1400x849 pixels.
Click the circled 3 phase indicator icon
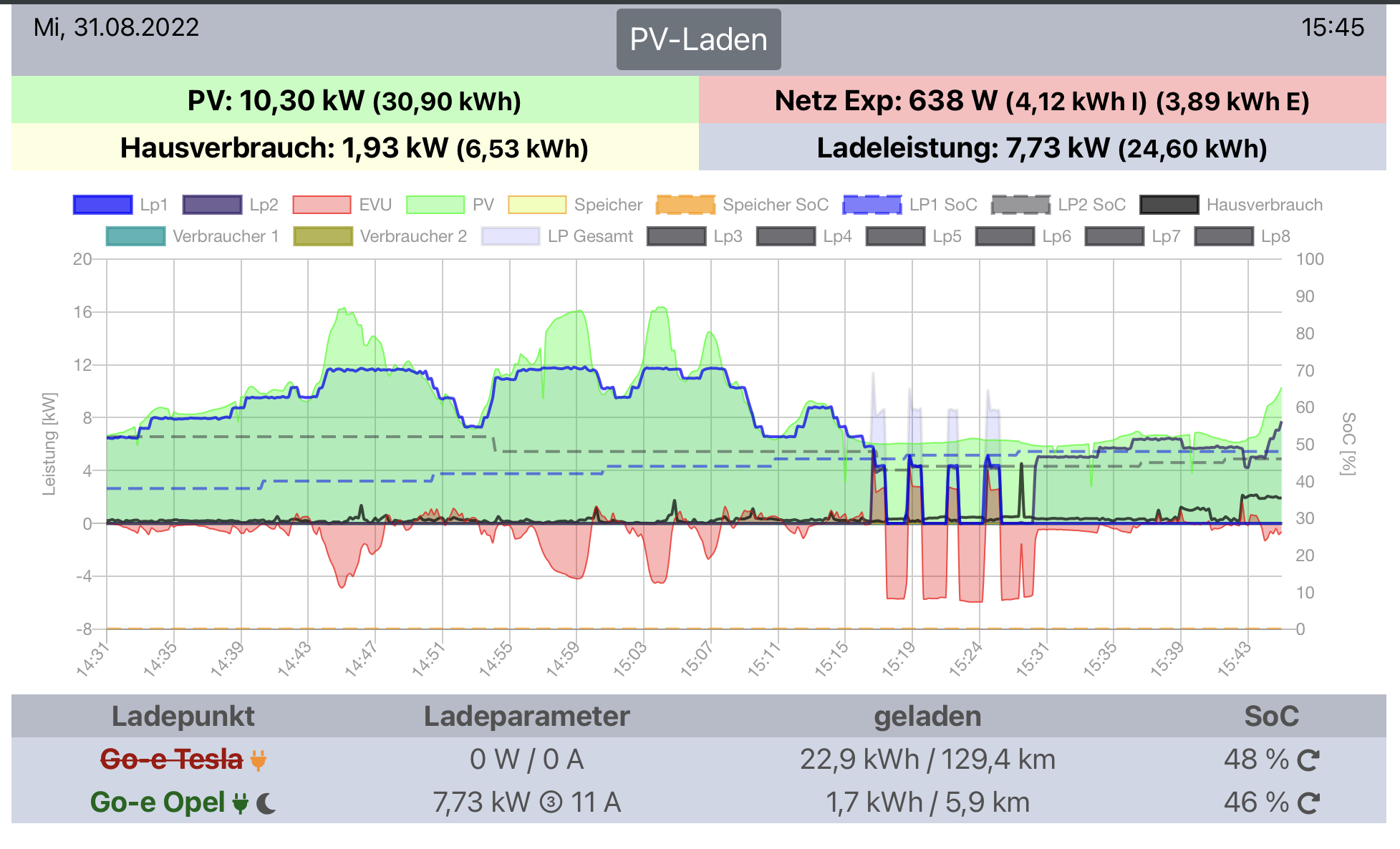point(551,802)
